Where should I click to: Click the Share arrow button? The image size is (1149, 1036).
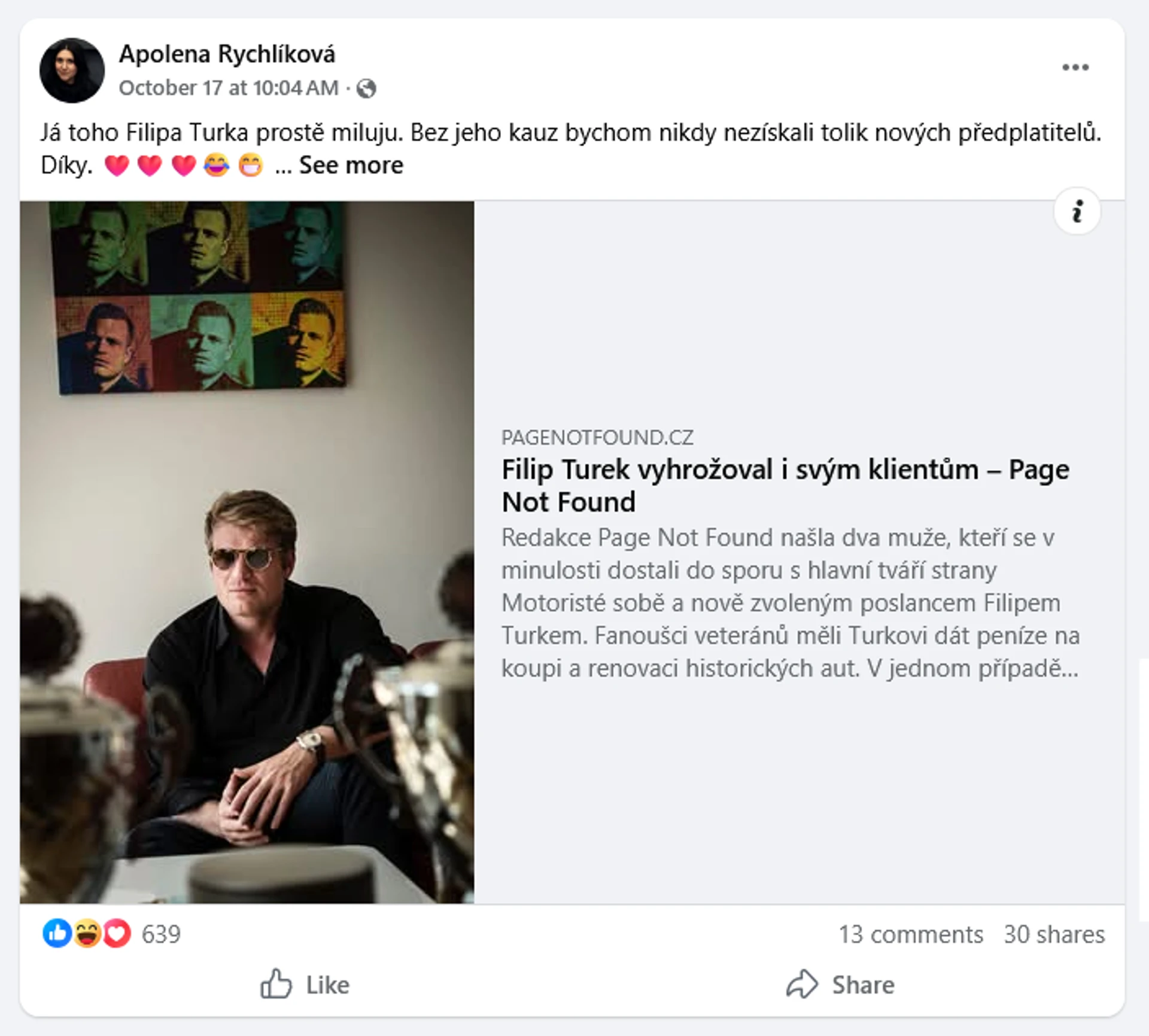840,985
